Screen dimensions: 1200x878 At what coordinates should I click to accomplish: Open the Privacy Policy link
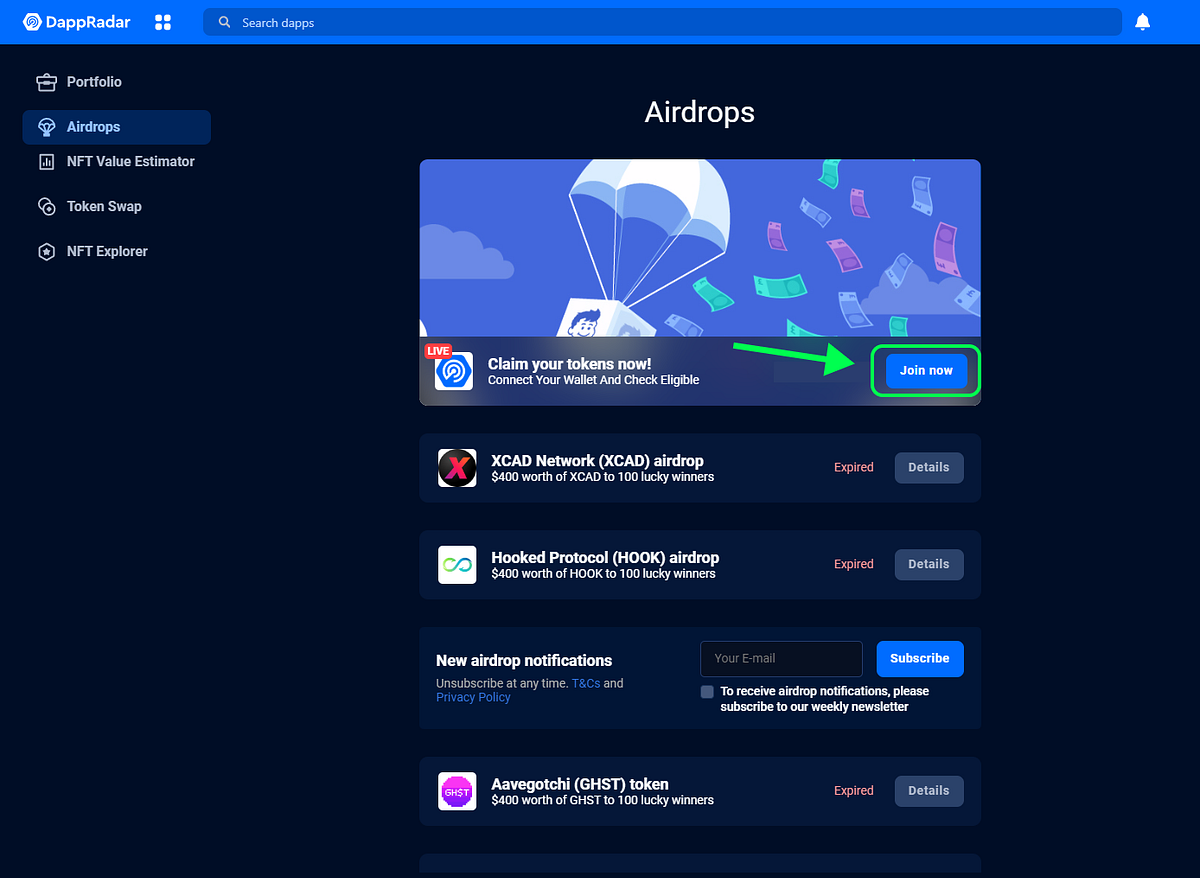coord(473,698)
